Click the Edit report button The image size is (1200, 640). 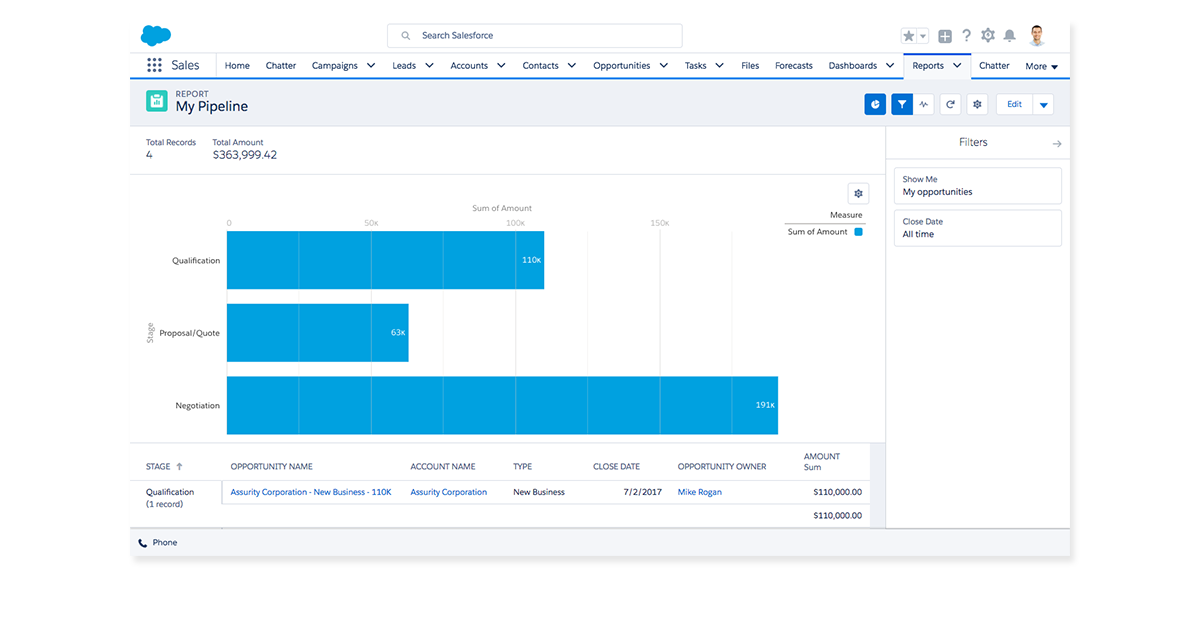click(1014, 104)
